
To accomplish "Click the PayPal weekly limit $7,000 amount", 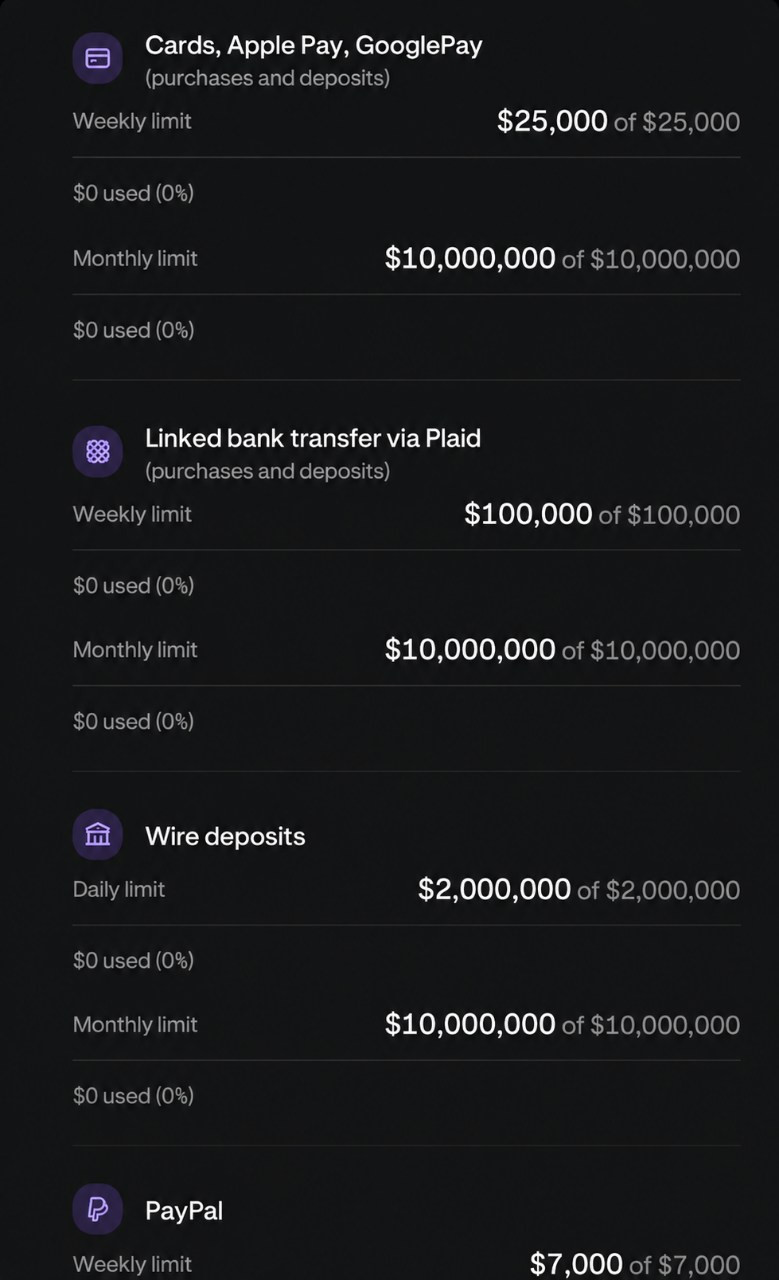I will (576, 1264).
